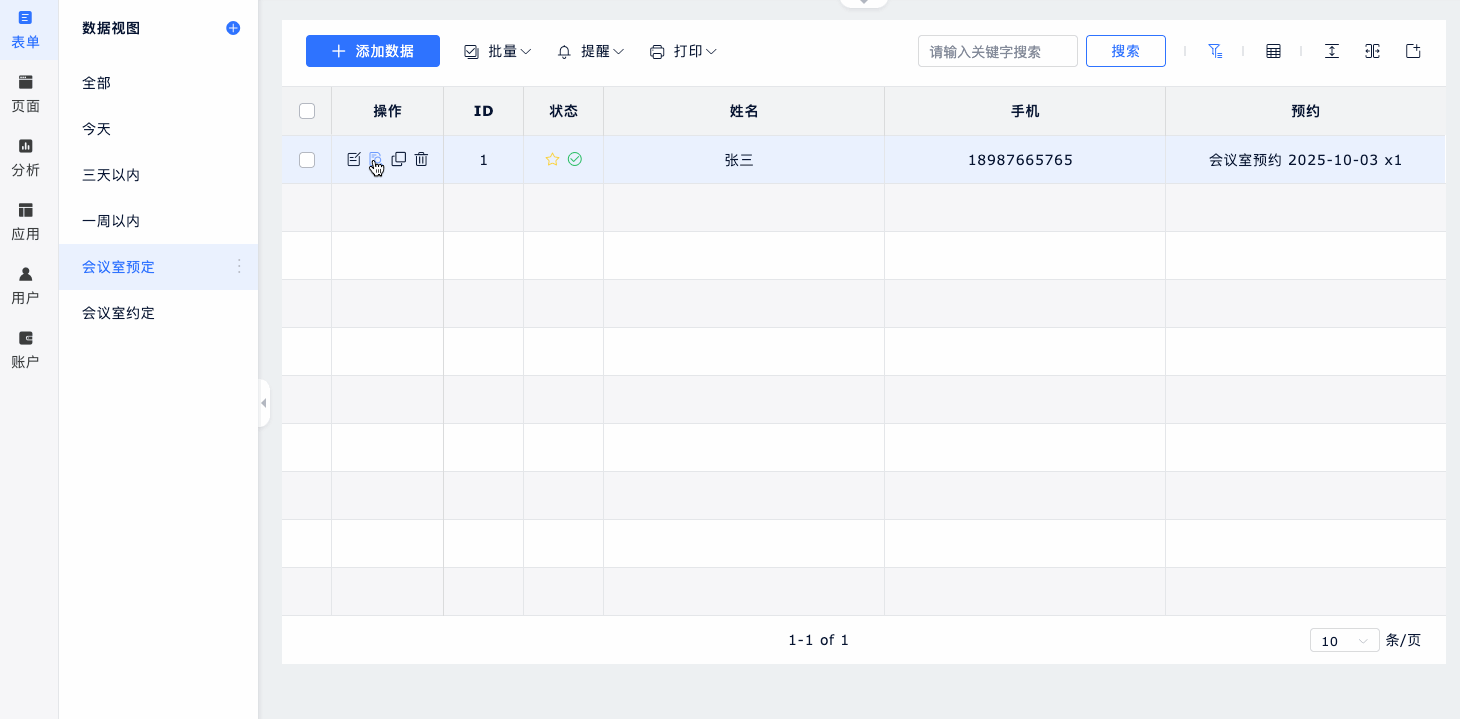Click the export icon at toolbar end

click(x=1413, y=51)
